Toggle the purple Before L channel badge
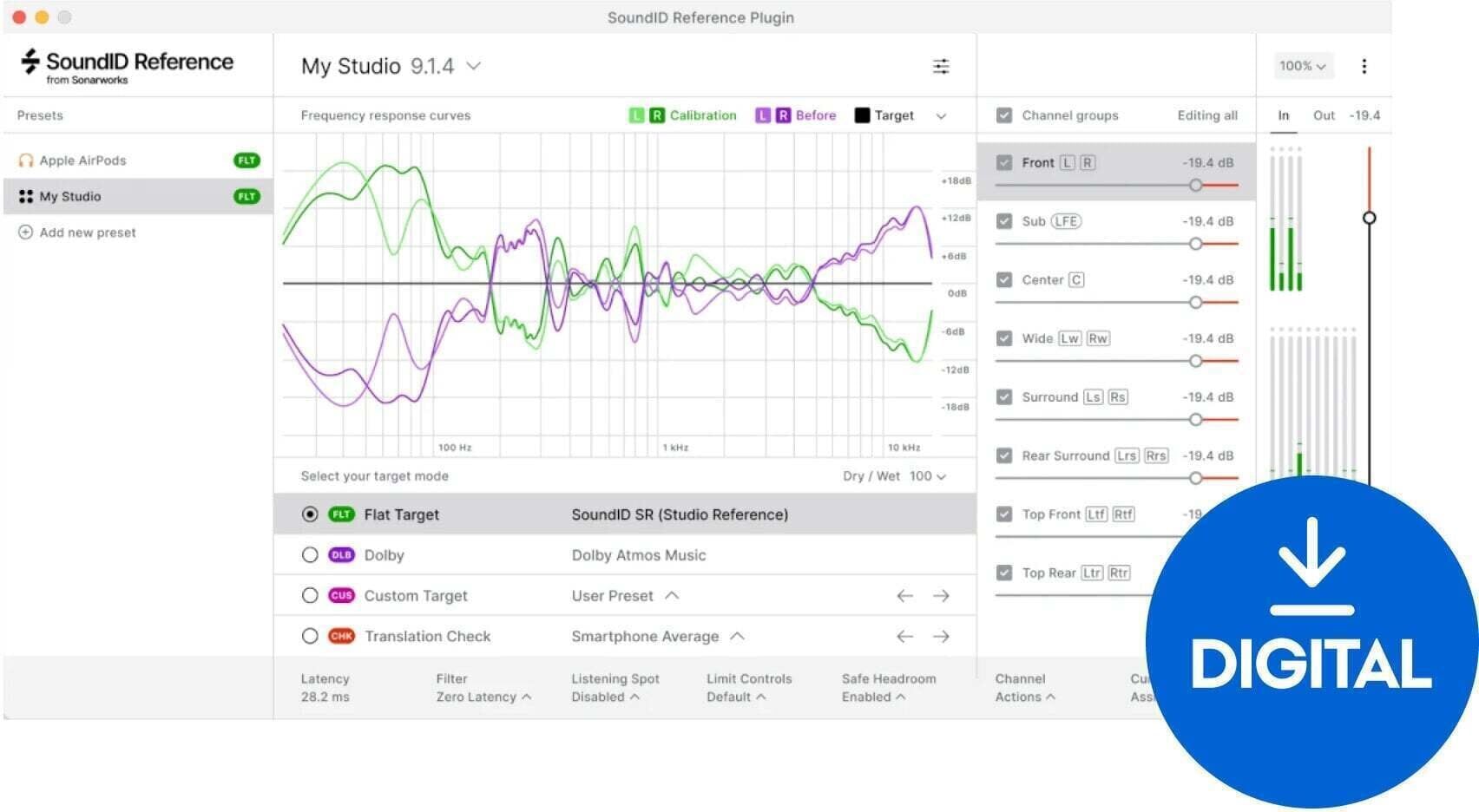1479x812 pixels. click(x=763, y=115)
